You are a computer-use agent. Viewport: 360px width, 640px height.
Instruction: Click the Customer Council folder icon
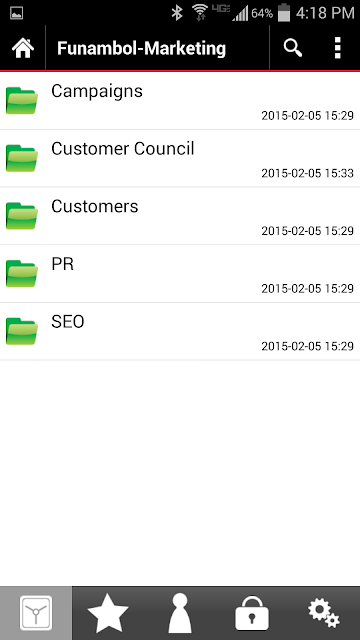pos(22,158)
